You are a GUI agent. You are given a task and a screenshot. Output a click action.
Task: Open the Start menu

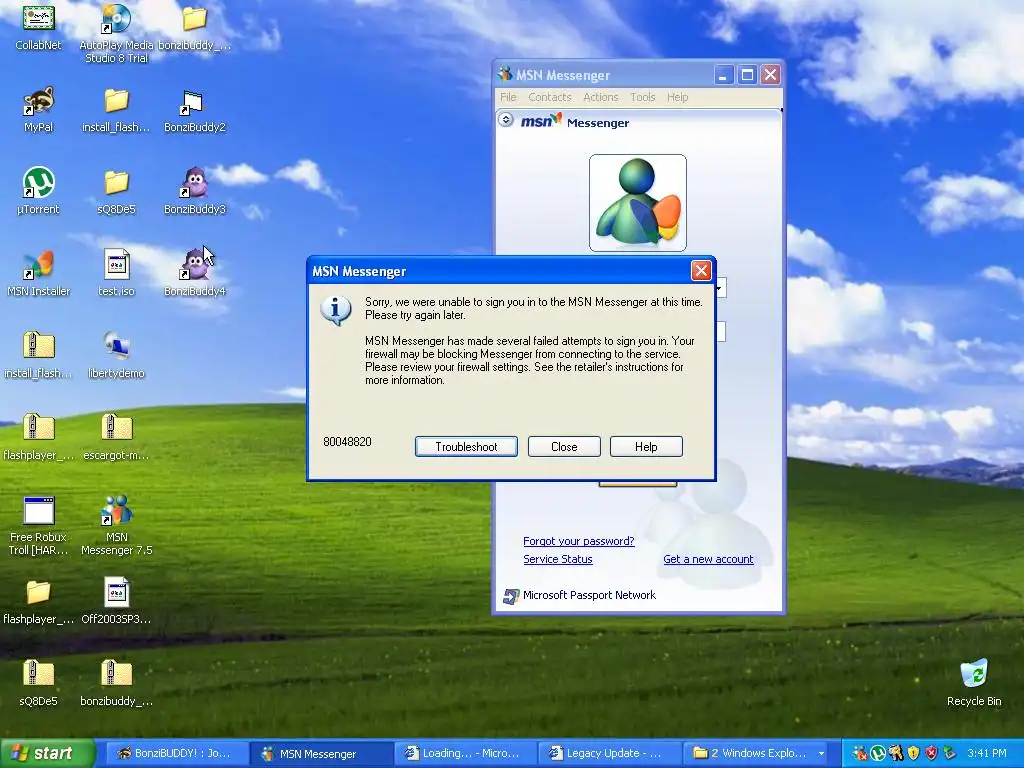click(47, 753)
